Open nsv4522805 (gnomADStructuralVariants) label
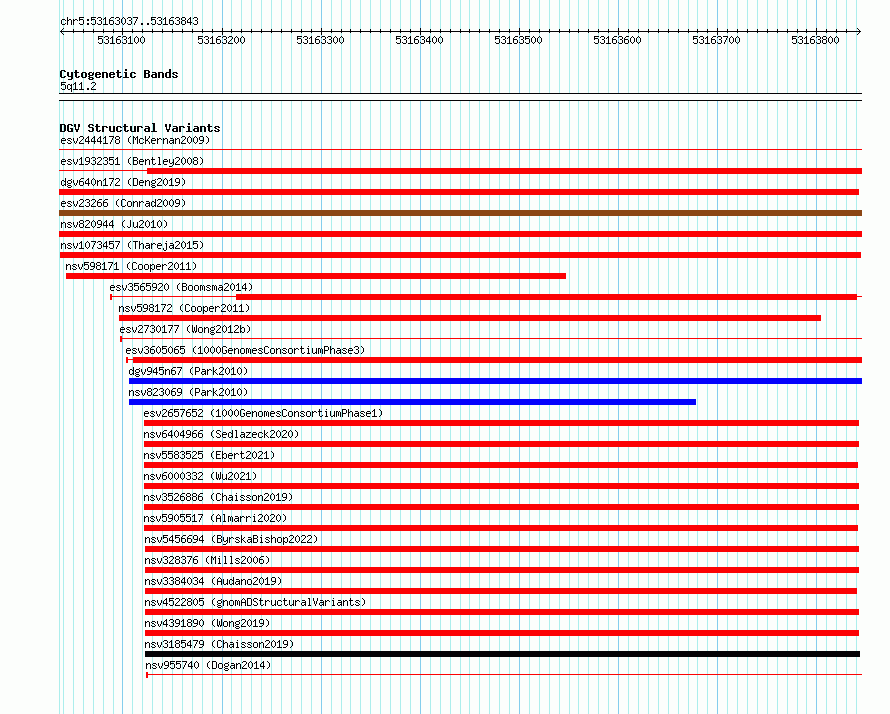890x714 pixels. click(x=255, y=602)
